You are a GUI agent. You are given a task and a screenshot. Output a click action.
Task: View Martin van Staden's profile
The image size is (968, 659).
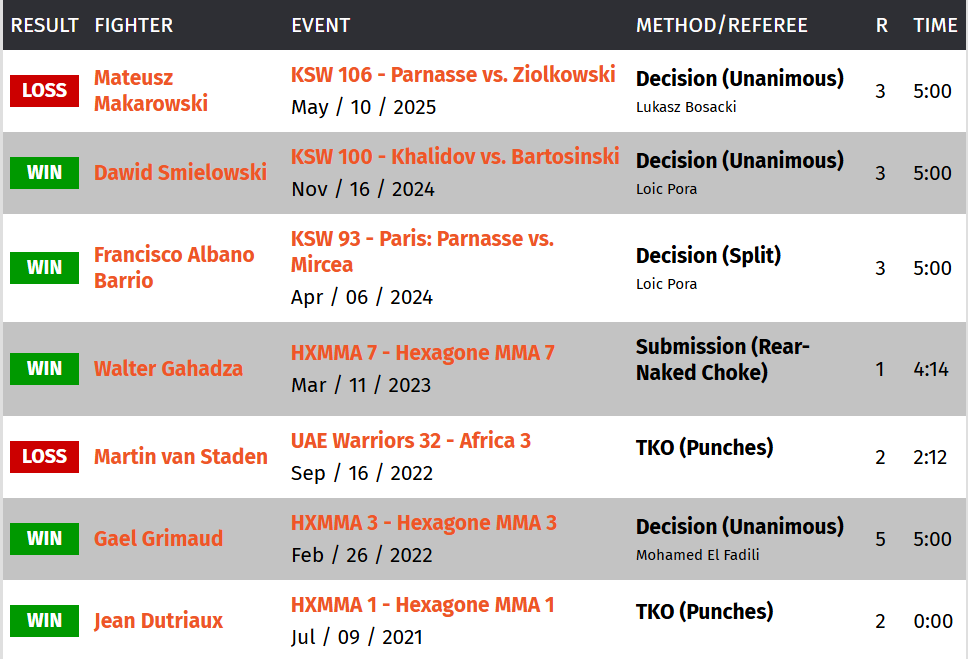181,457
